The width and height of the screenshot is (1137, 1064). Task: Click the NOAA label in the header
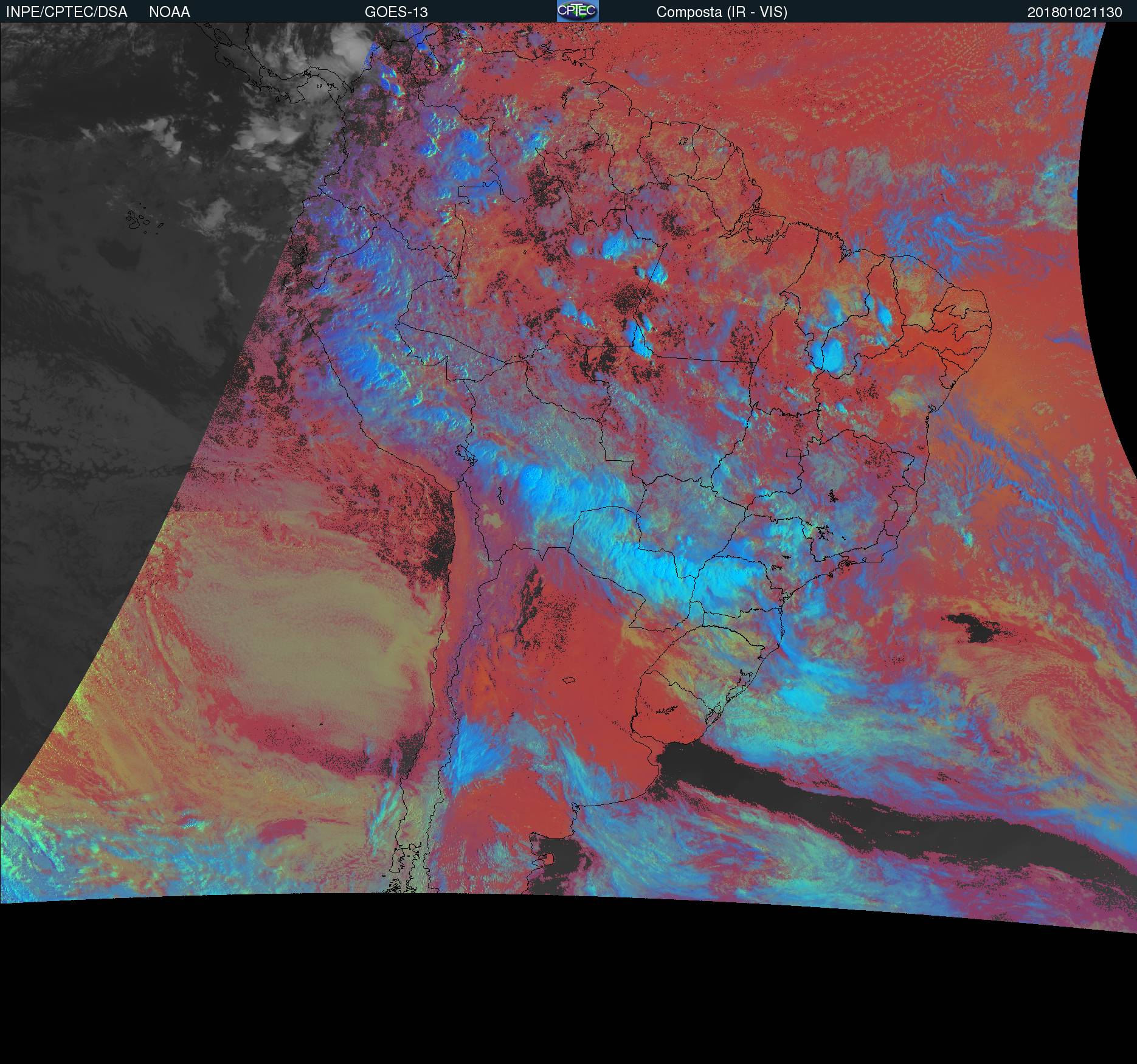pos(170,12)
